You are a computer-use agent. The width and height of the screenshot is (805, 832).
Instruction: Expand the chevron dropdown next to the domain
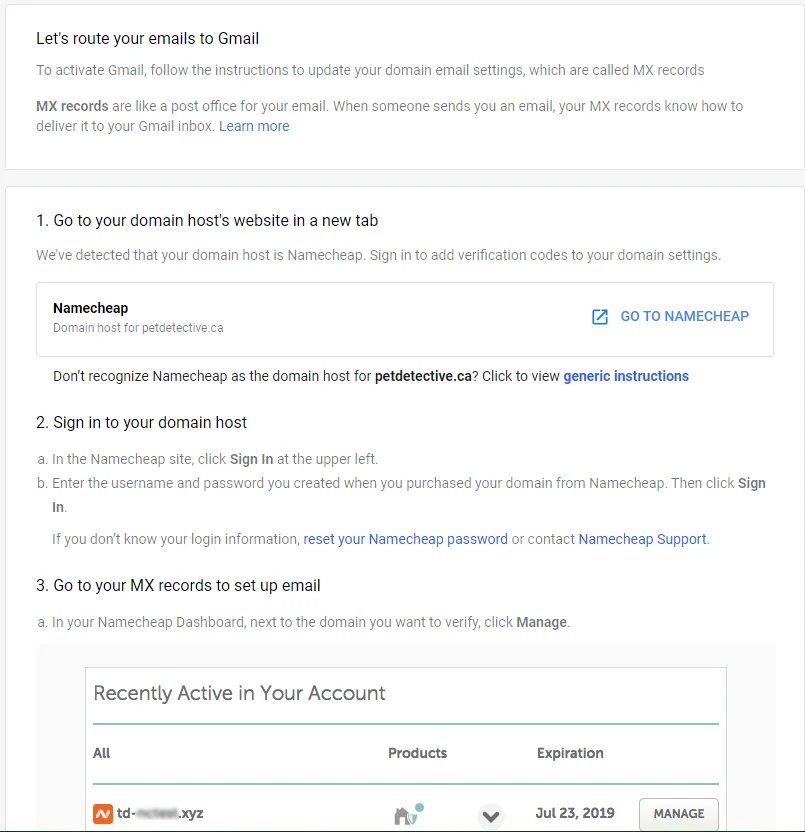(x=490, y=815)
